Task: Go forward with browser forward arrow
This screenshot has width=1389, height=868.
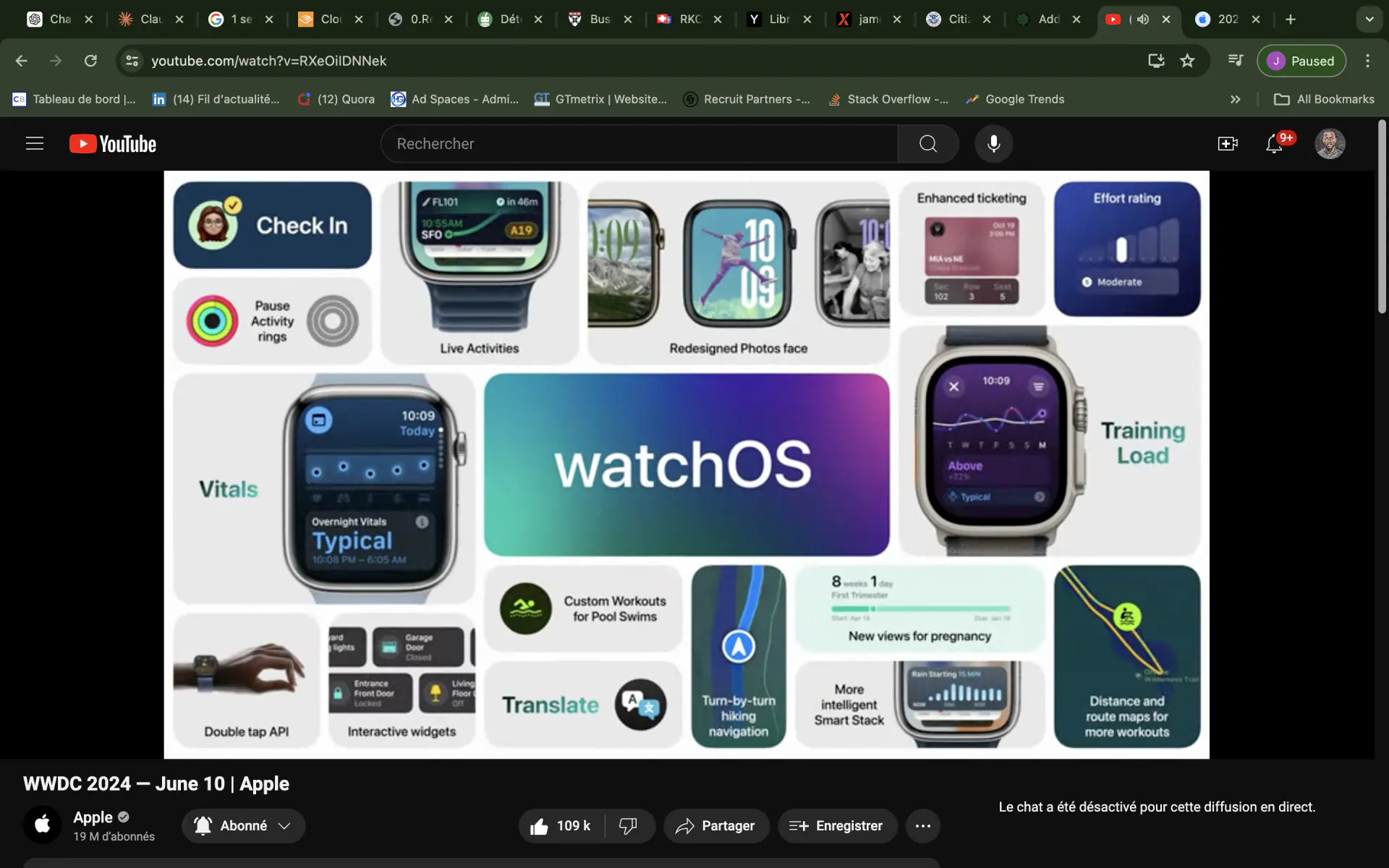Action: [x=56, y=61]
